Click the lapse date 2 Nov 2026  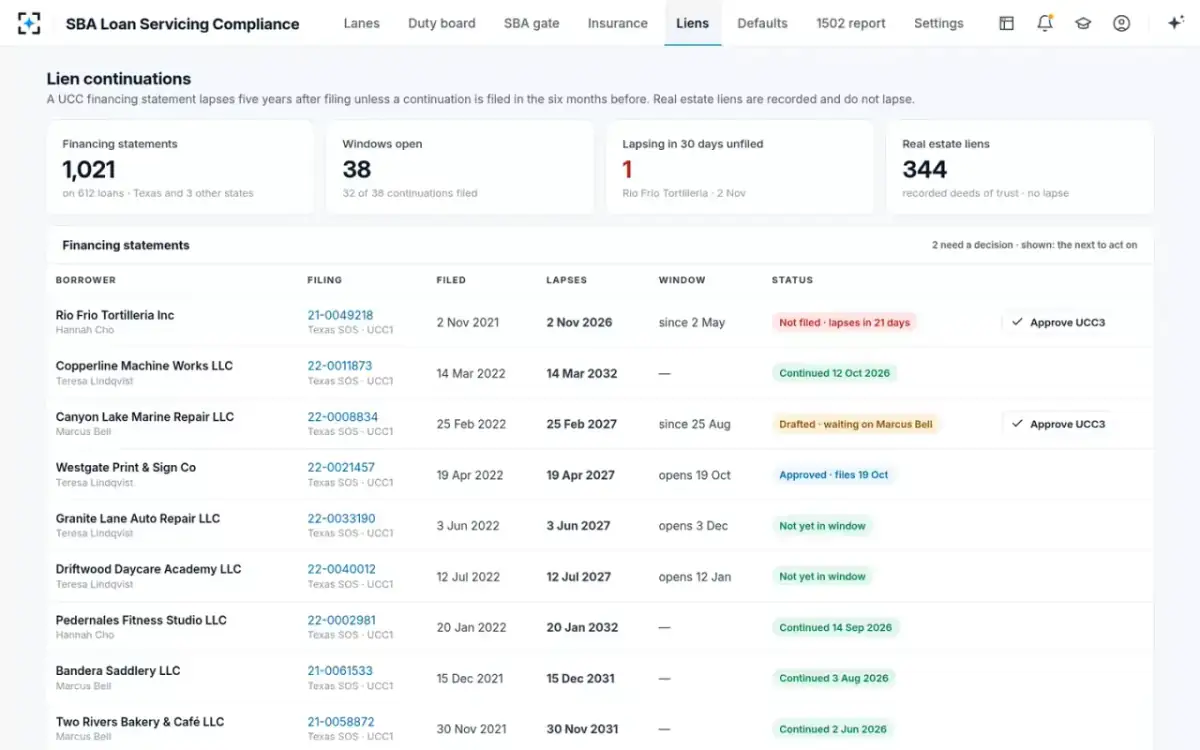coord(579,322)
